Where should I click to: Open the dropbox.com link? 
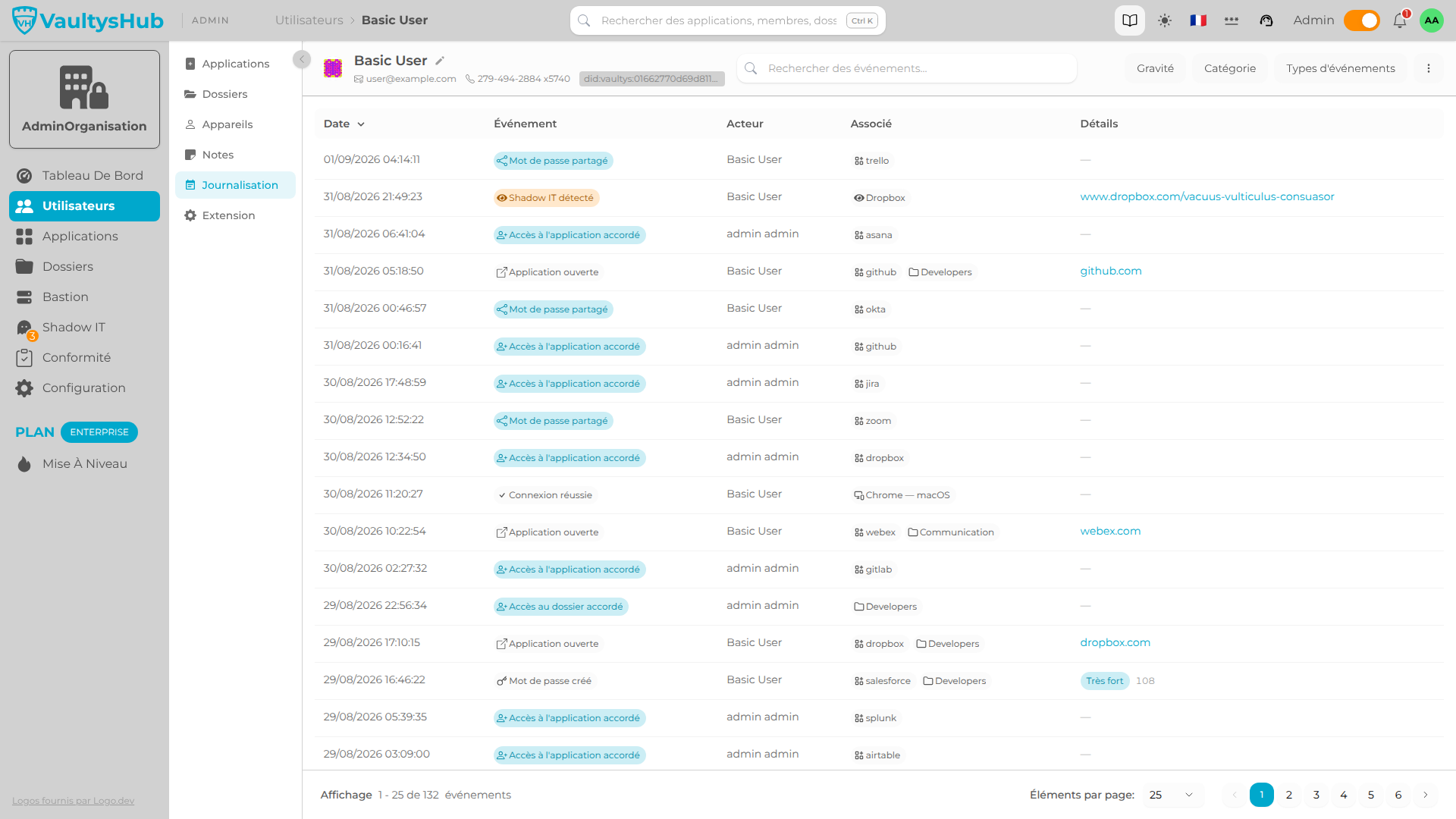(x=1115, y=642)
